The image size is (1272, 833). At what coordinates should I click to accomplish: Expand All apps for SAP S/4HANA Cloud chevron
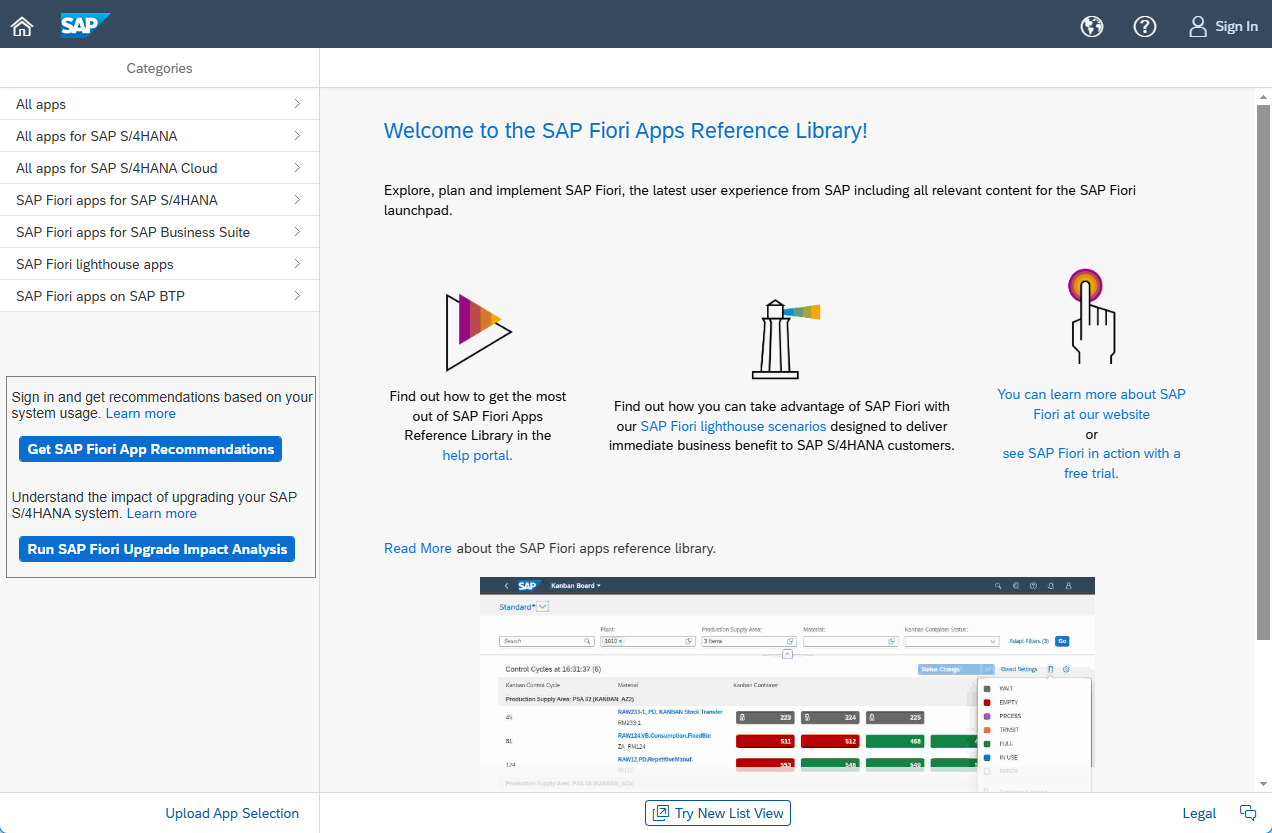[297, 168]
